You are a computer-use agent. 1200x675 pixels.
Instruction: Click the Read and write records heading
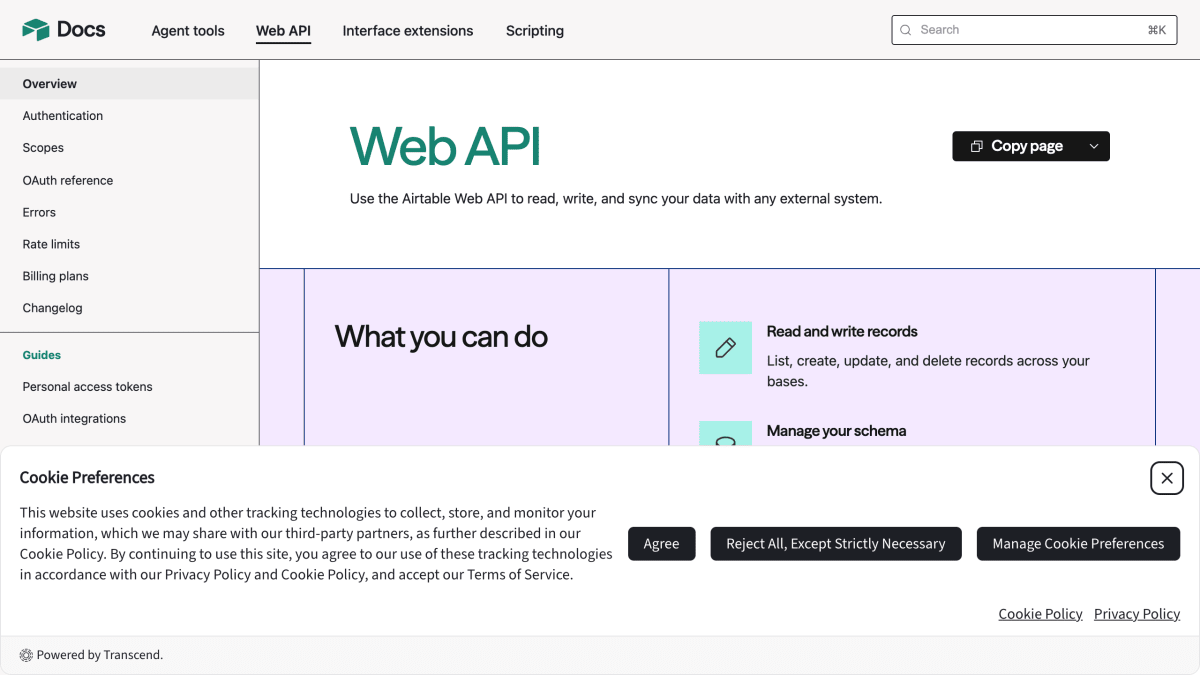(x=842, y=331)
